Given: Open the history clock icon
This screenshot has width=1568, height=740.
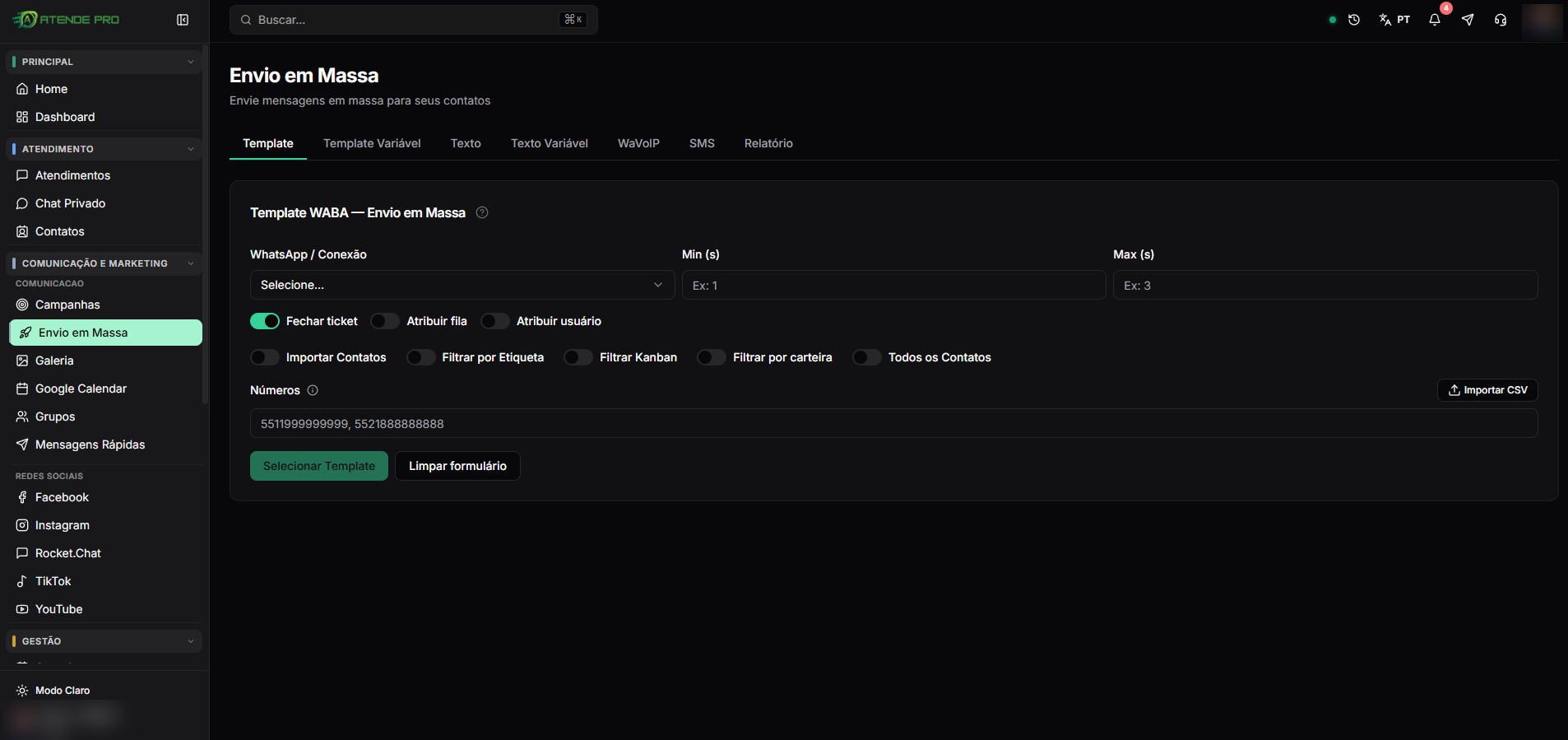Looking at the screenshot, I should tap(1354, 20).
